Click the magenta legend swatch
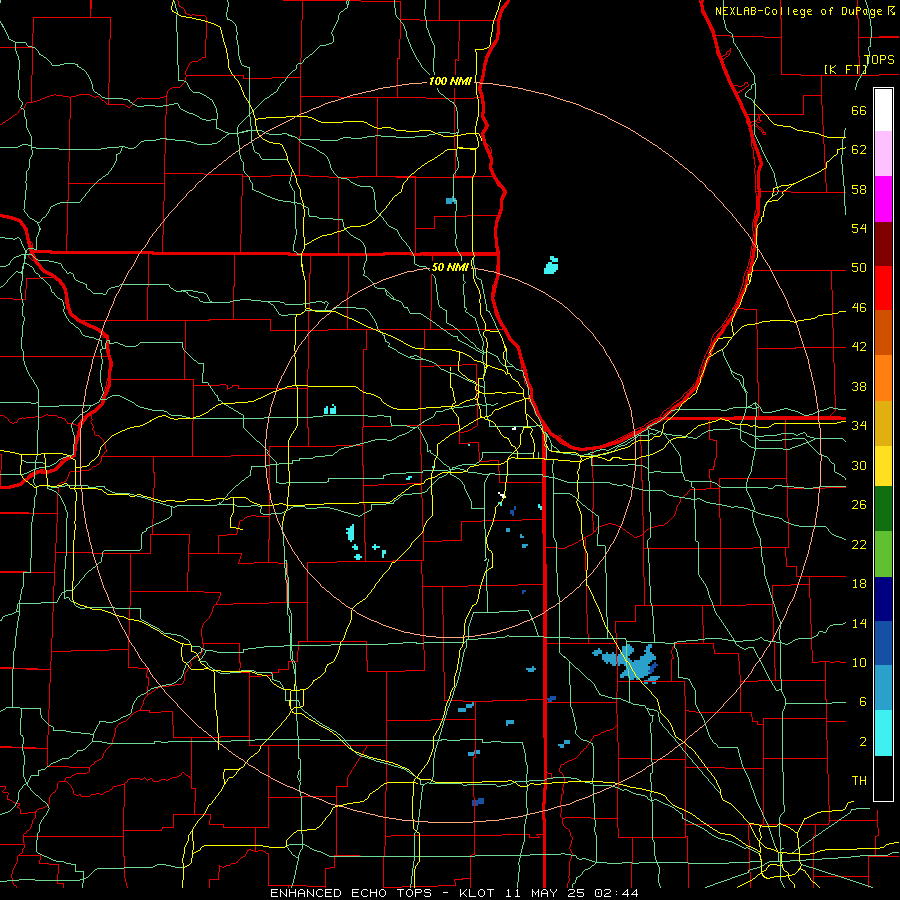Image resolution: width=900 pixels, height=900 pixels. (883, 199)
